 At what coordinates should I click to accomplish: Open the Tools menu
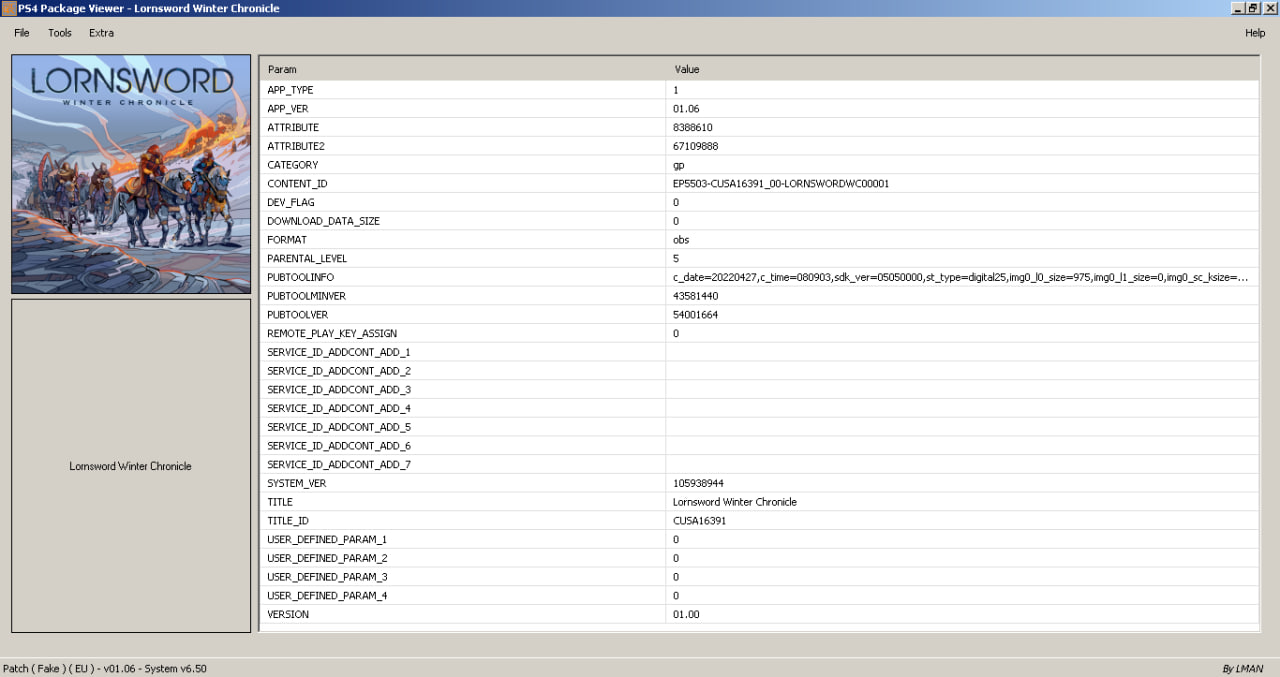pos(60,33)
